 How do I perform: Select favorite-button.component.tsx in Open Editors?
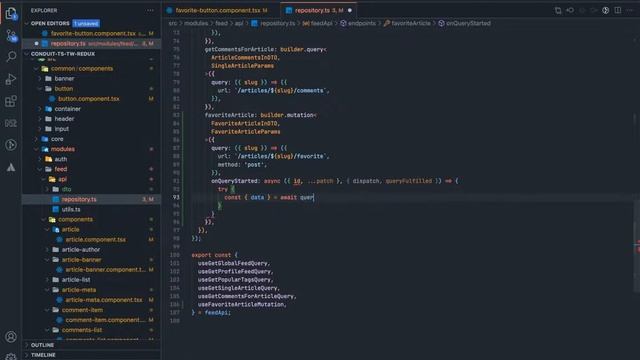tap(93, 33)
